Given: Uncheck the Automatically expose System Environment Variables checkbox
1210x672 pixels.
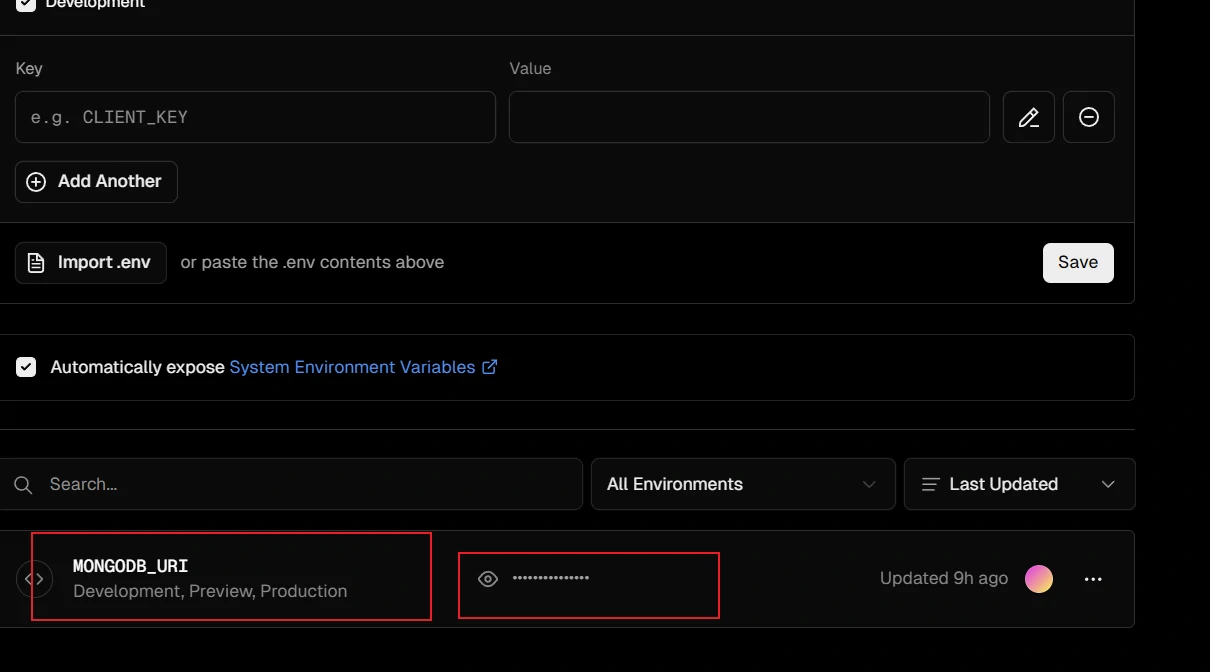Looking at the screenshot, I should coord(26,367).
